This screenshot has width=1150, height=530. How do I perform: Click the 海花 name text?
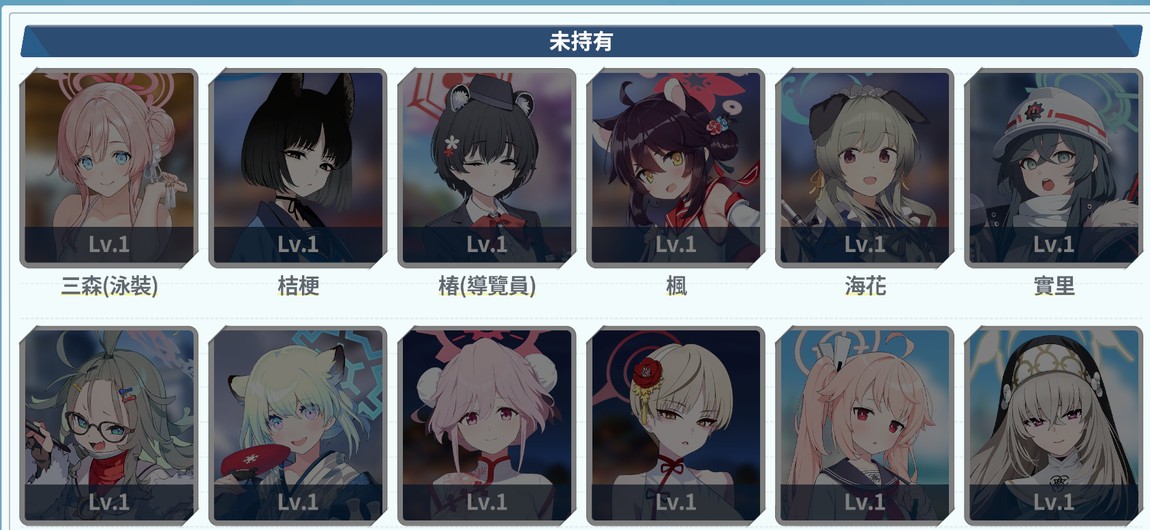(x=865, y=287)
